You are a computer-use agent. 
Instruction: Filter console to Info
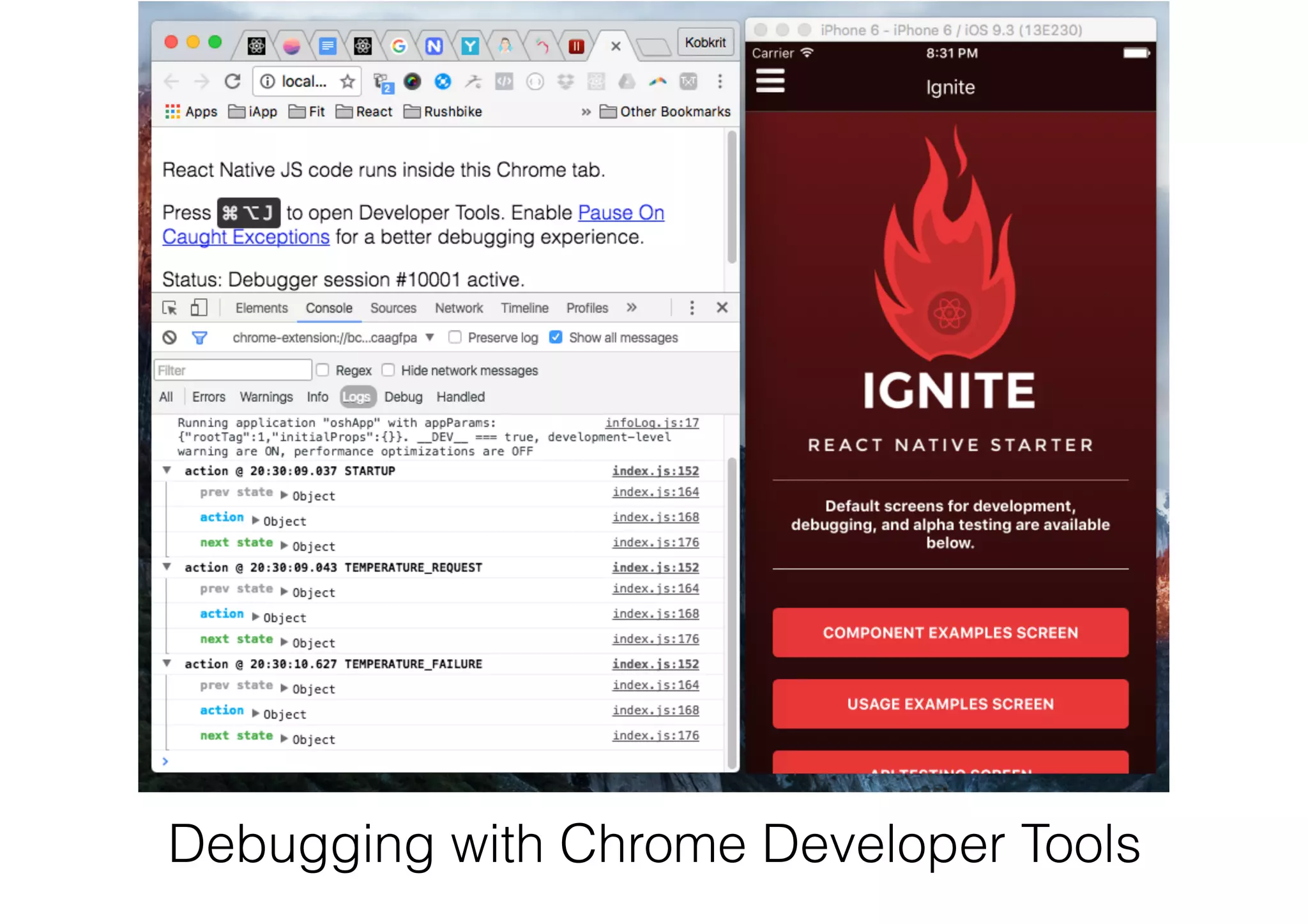(317, 397)
